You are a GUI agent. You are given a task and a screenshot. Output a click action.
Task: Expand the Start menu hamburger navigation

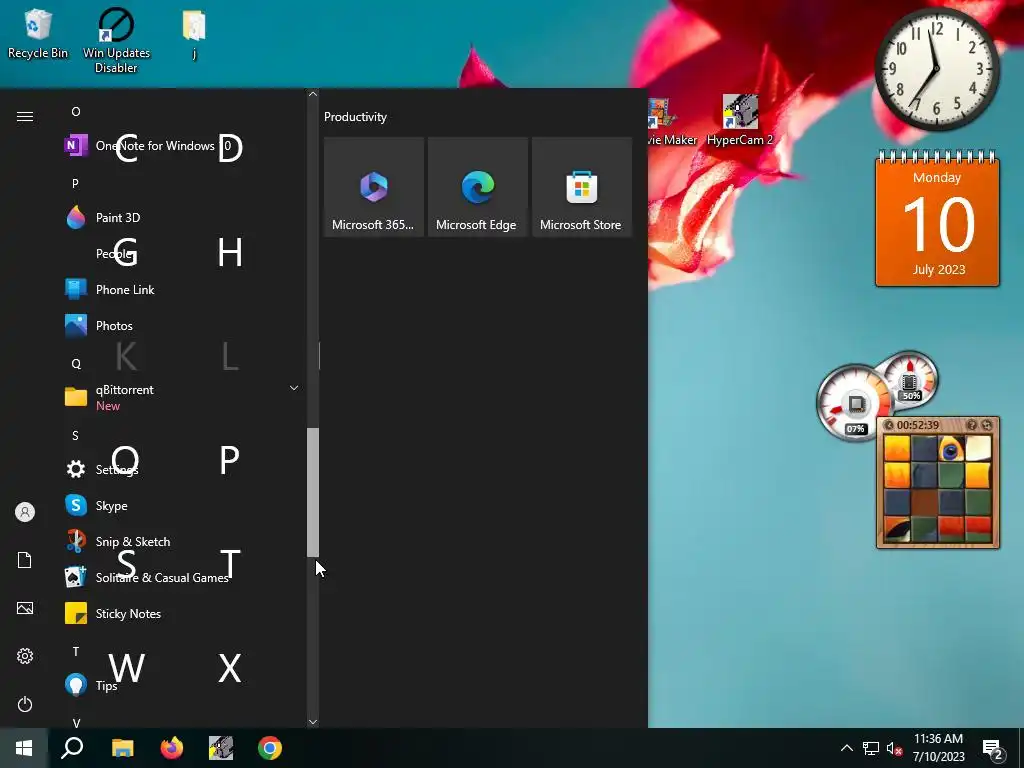(25, 116)
